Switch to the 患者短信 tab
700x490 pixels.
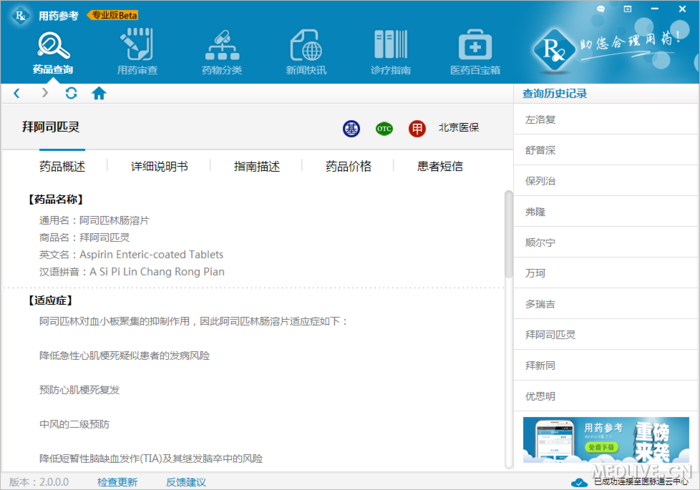point(440,166)
